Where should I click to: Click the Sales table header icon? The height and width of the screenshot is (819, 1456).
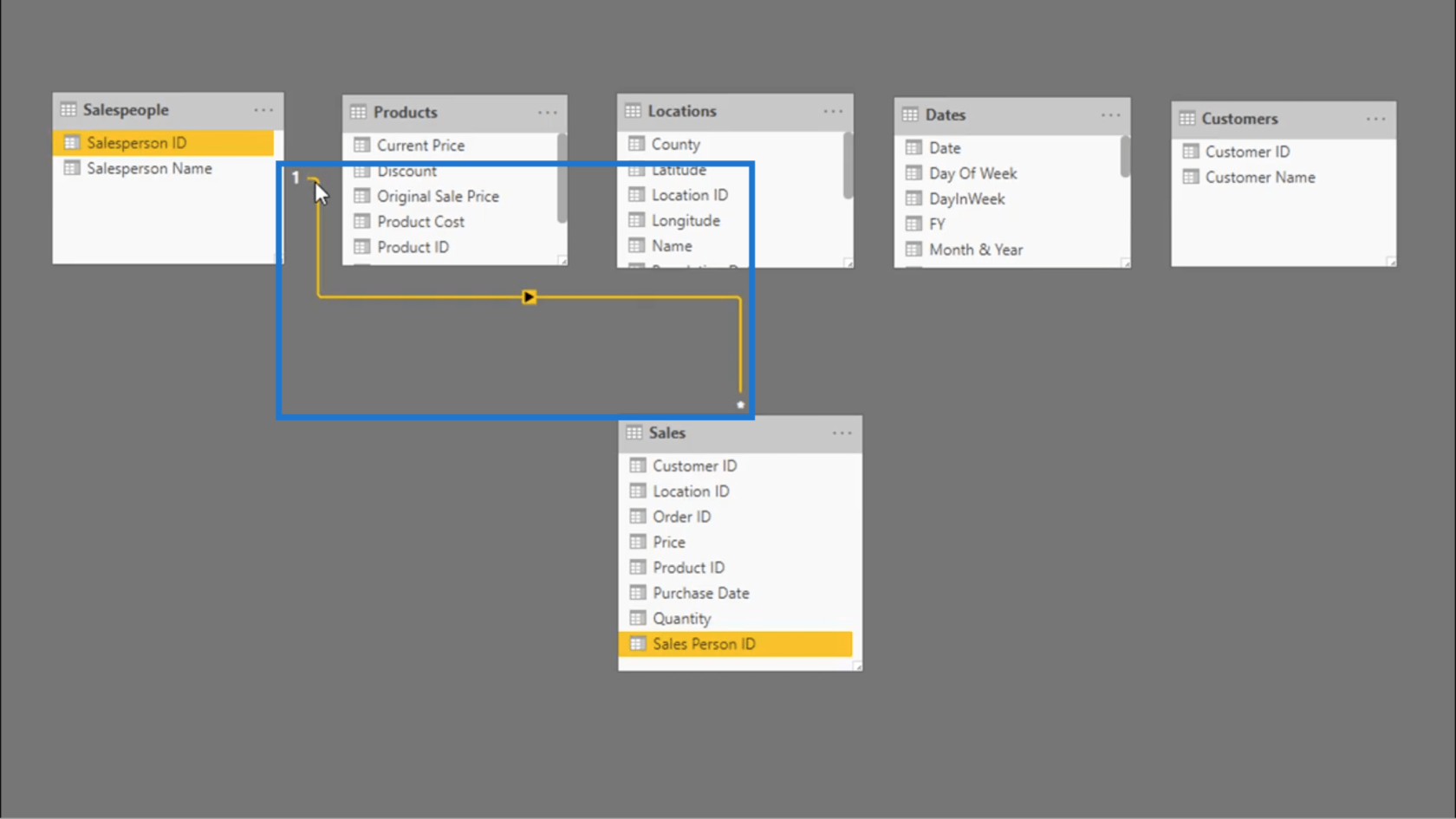(x=634, y=432)
